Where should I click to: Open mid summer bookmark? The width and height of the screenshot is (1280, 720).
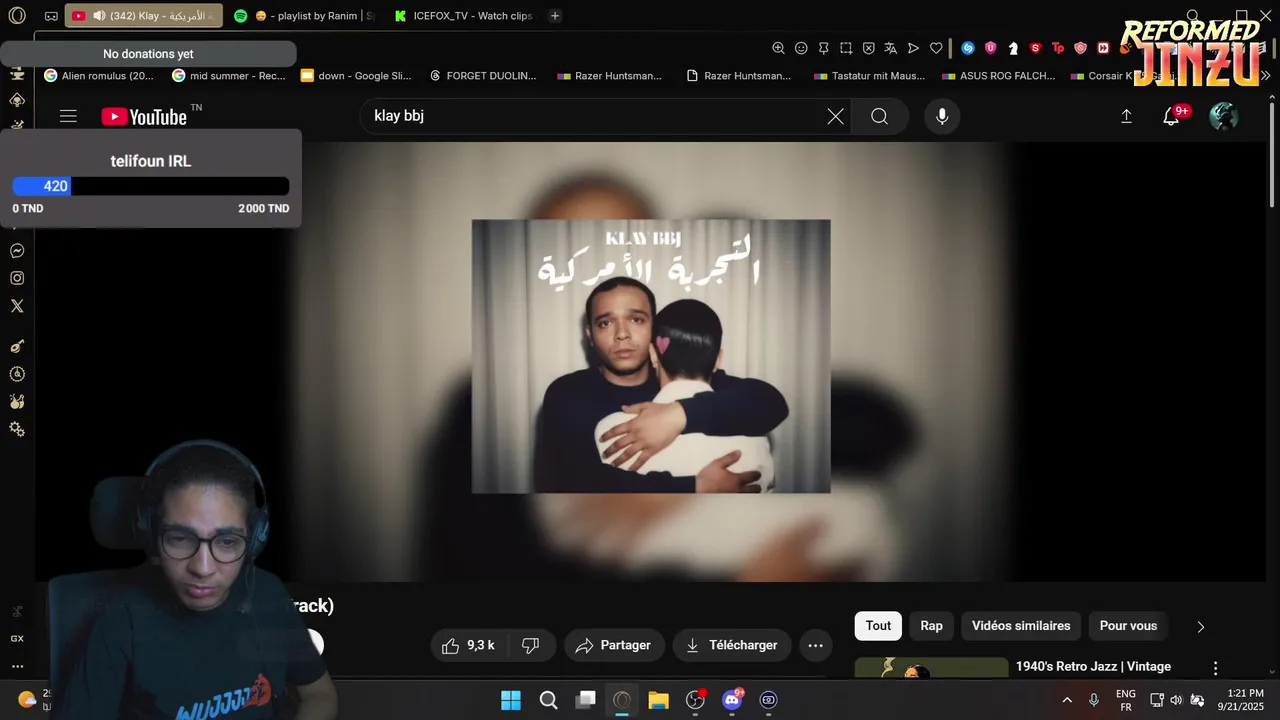pyautogui.click(x=229, y=75)
